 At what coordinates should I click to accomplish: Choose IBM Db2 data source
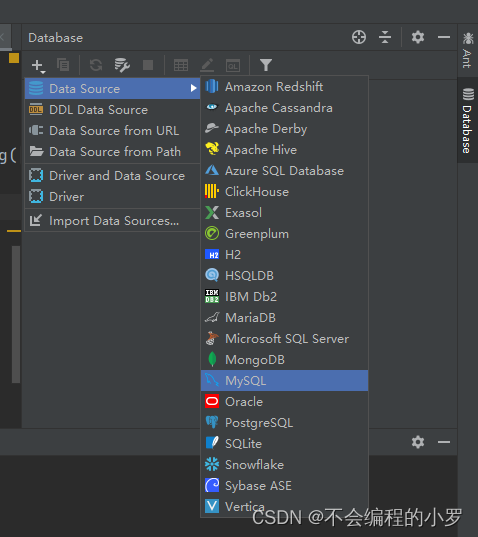click(285, 297)
